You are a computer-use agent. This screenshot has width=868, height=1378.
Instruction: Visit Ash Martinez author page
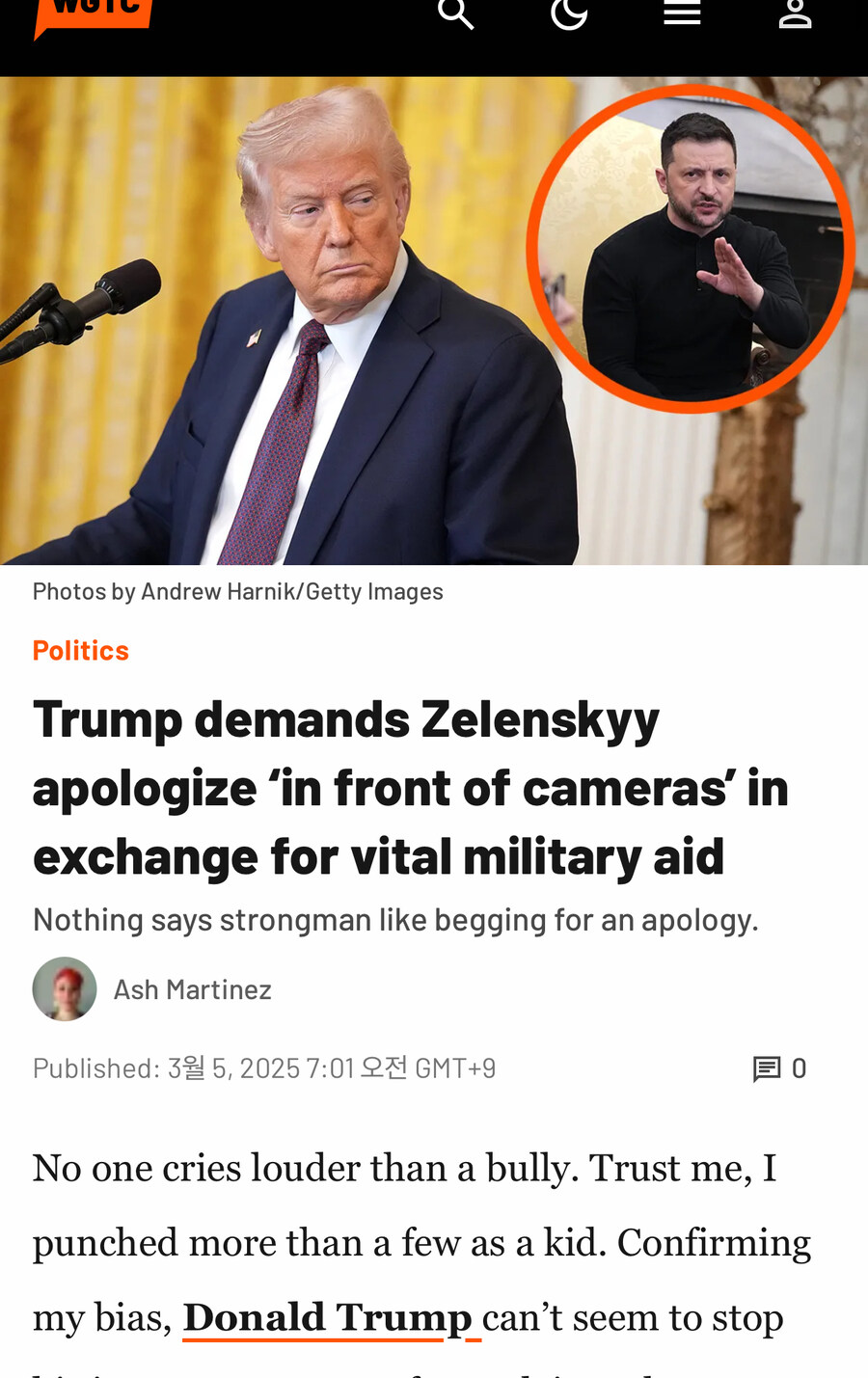(193, 989)
